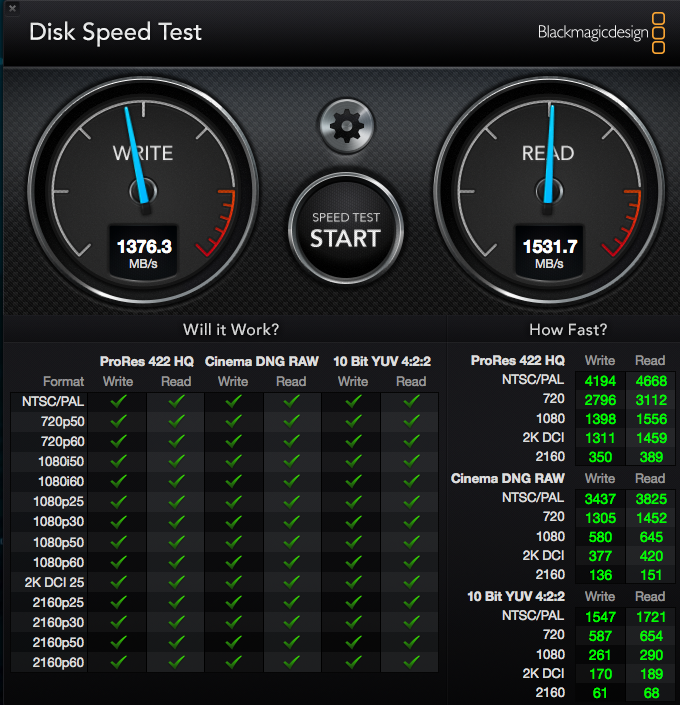The height and width of the screenshot is (705, 680).
Task: Select the Will it Work? header
Action: pyautogui.click(x=231, y=330)
